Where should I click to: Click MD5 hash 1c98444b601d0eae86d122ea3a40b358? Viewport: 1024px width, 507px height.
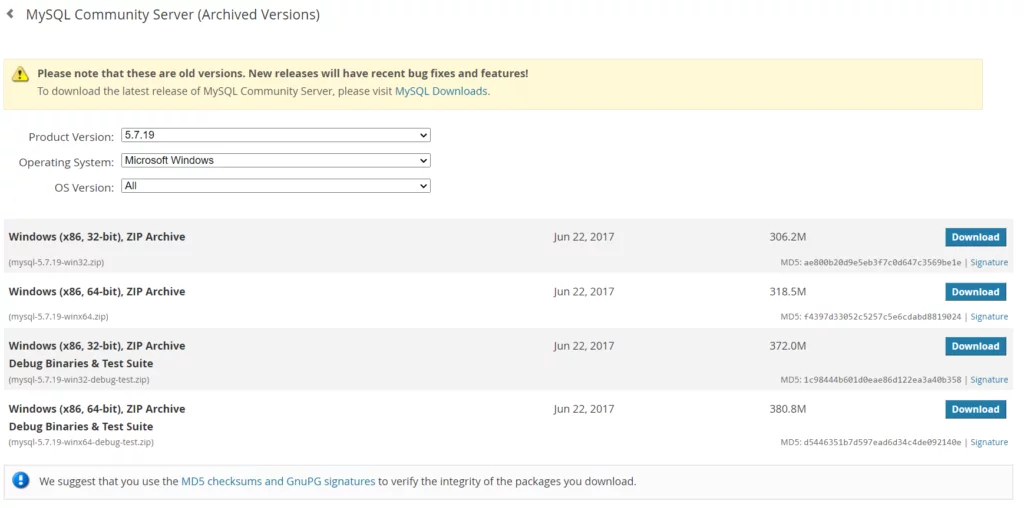pos(882,380)
